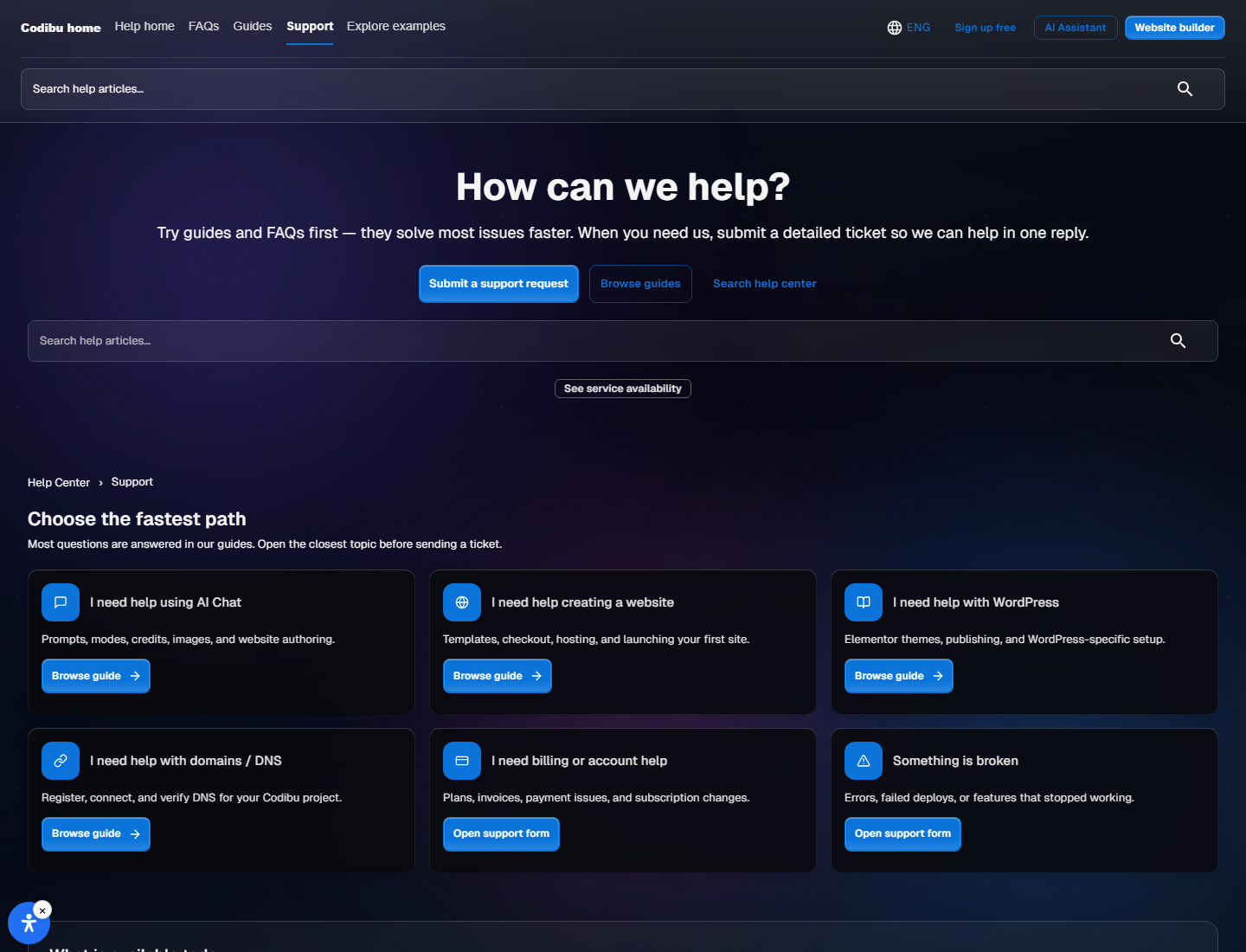Click the 'Choose the fastest path' heading
Screen dimensions: 1246x952
(137, 519)
